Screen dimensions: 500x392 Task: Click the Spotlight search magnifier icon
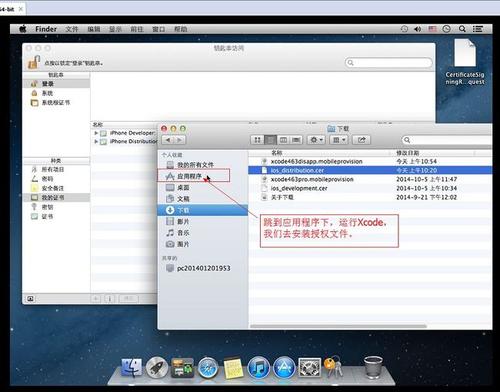click(462, 29)
